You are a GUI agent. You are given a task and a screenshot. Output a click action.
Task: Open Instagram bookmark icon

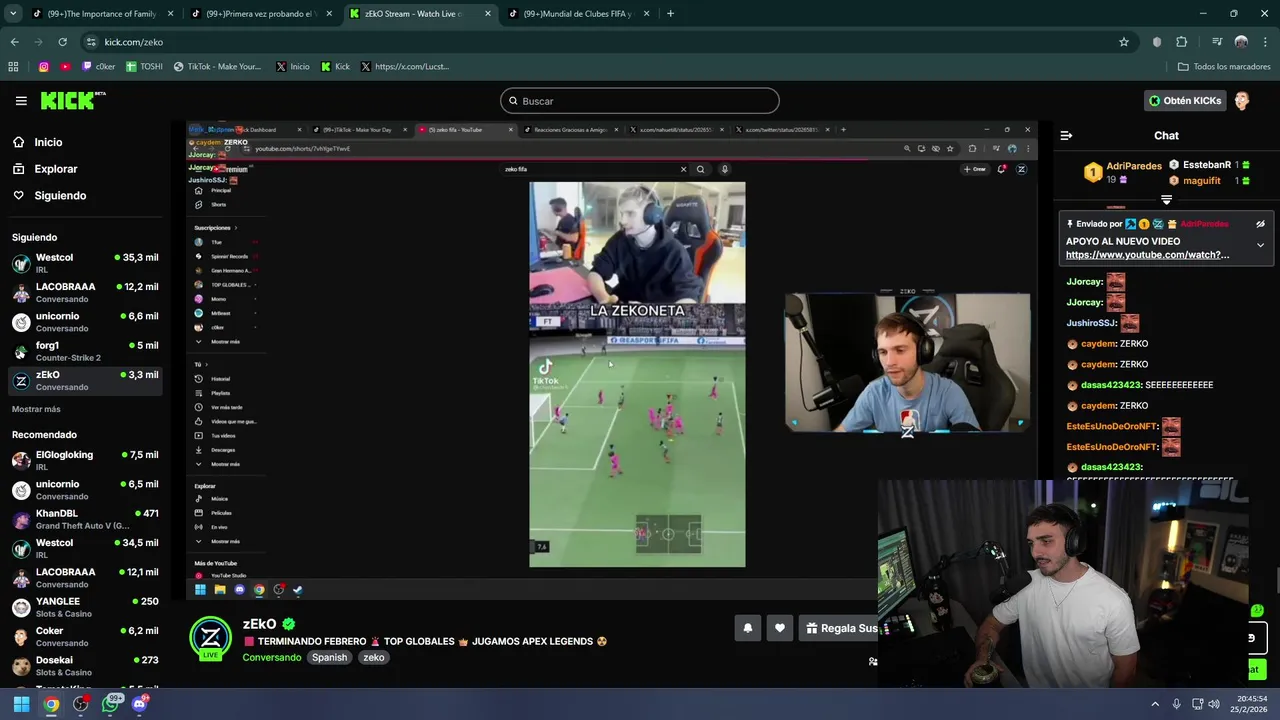(x=44, y=67)
